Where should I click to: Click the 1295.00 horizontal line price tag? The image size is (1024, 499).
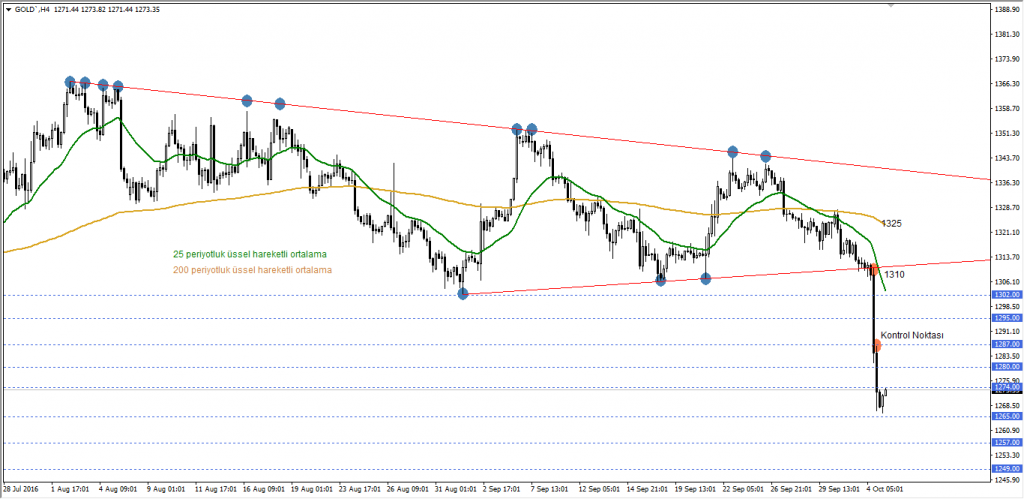[1006, 318]
